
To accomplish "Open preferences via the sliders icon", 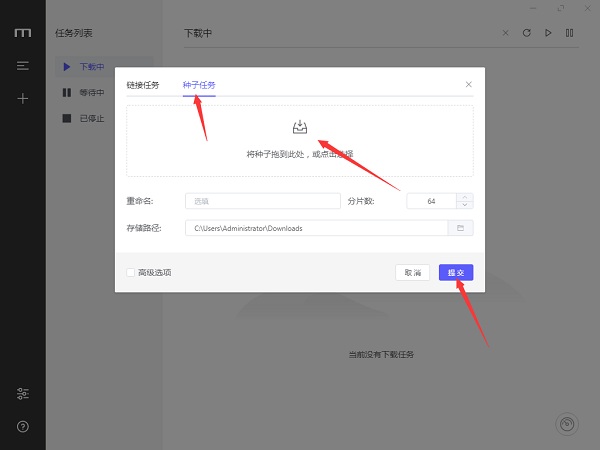I will [22, 393].
